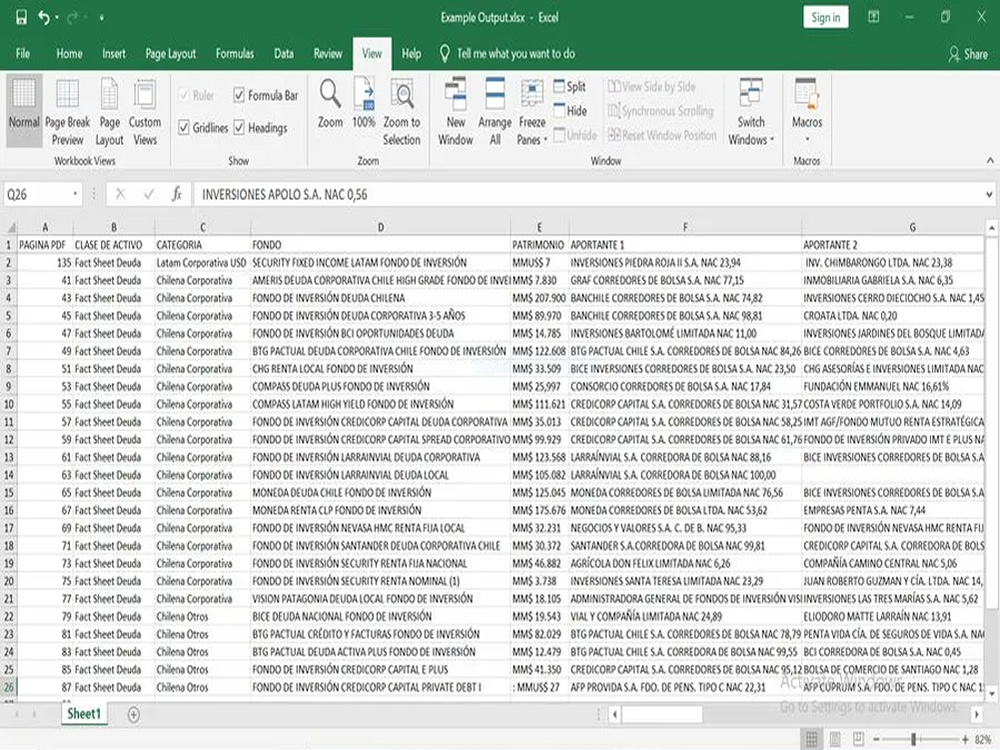Switch to the Insert tab

tap(114, 54)
